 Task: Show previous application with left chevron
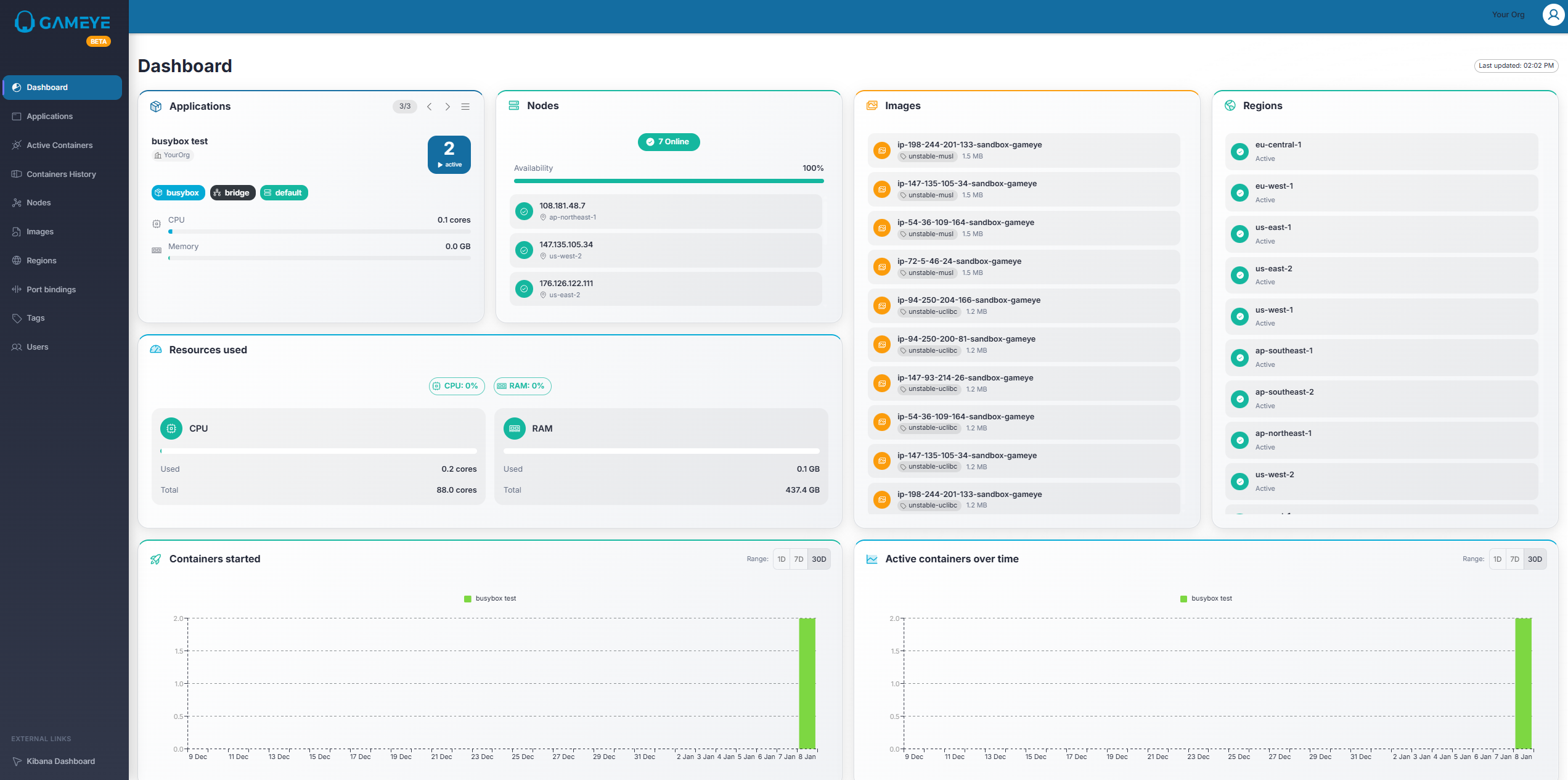pyautogui.click(x=430, y=107)
